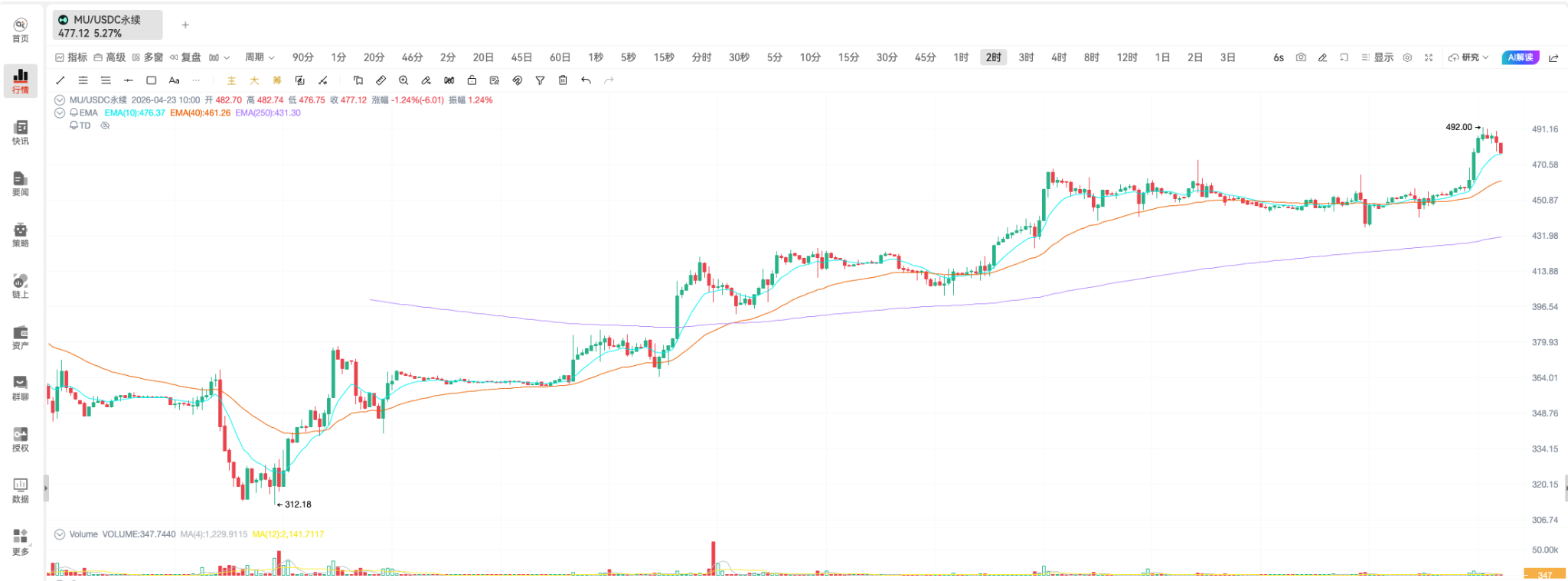Select the 1日 timeframe tab

pos(1162,57)
